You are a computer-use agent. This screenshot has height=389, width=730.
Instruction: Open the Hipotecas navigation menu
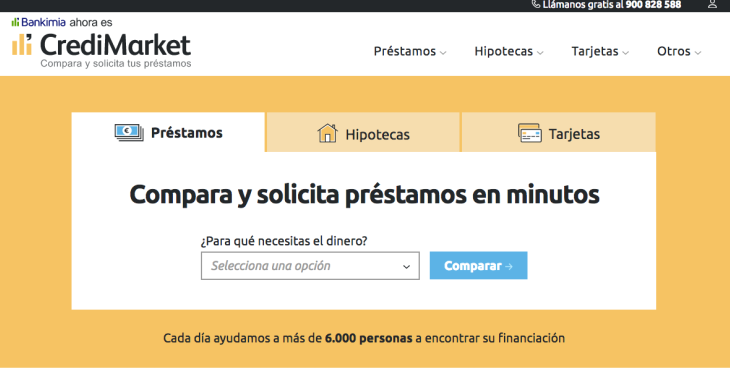[x=508, y=51]
